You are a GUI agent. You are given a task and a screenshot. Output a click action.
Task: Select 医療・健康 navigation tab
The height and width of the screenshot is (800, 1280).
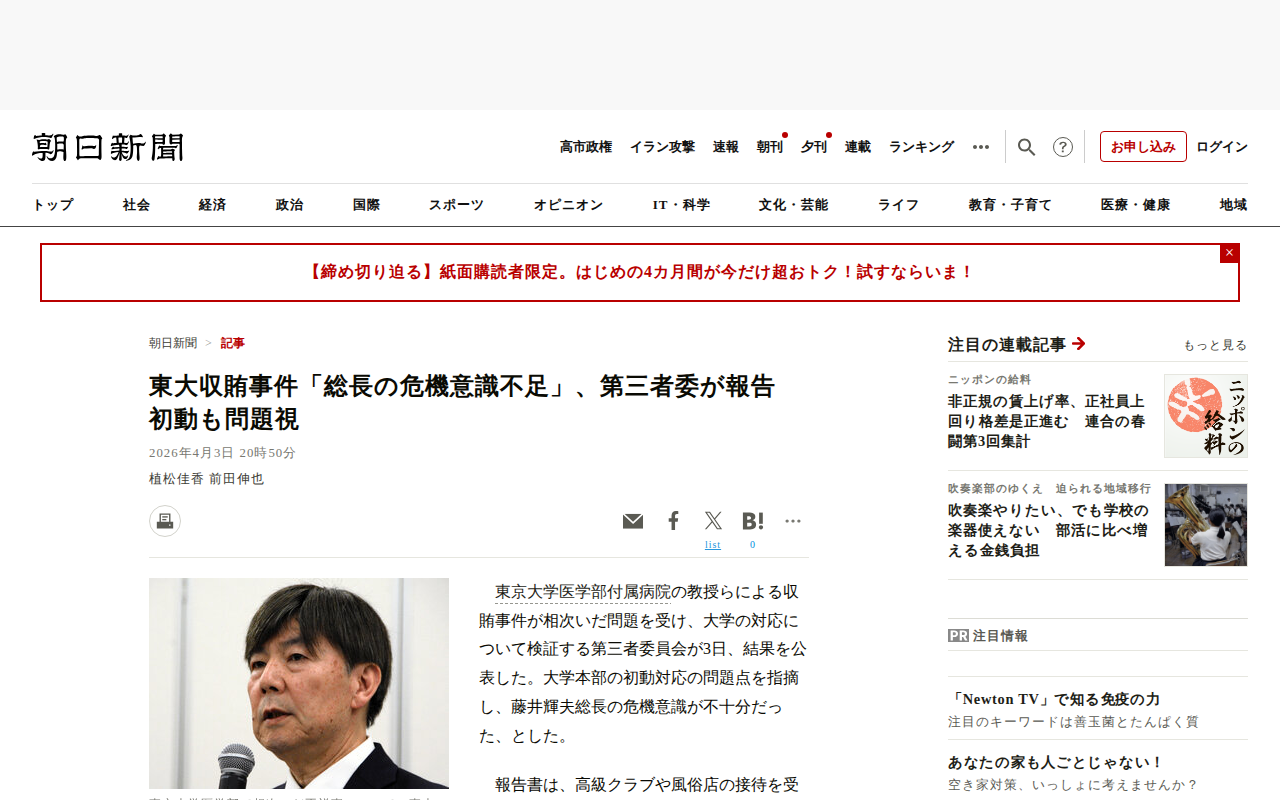[1135, 205]
